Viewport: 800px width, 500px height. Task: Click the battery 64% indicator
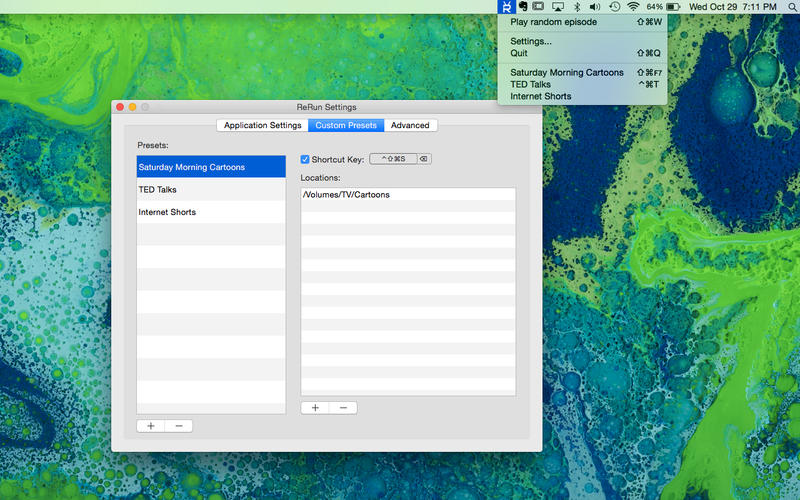click(663, 7)
